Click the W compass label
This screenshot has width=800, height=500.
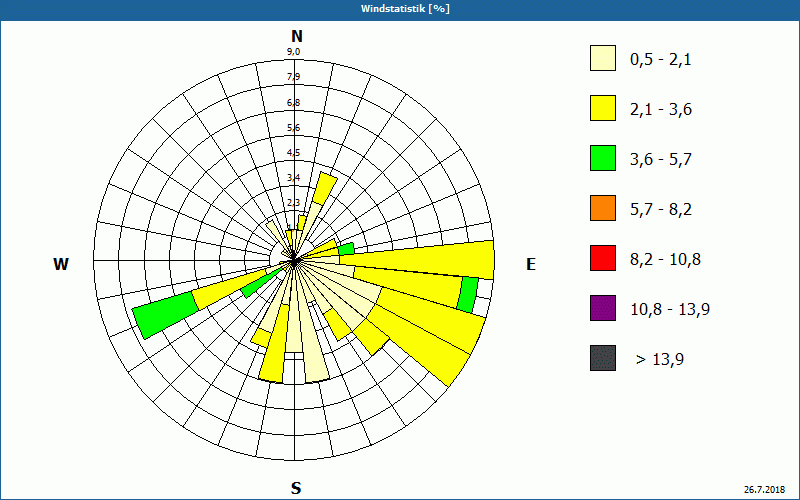pos(61,264)
